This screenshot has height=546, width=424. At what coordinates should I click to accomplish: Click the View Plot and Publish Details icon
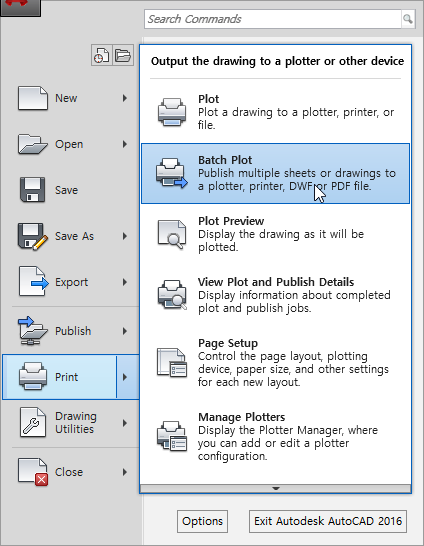pyautogui.click(x=172, y=295)
